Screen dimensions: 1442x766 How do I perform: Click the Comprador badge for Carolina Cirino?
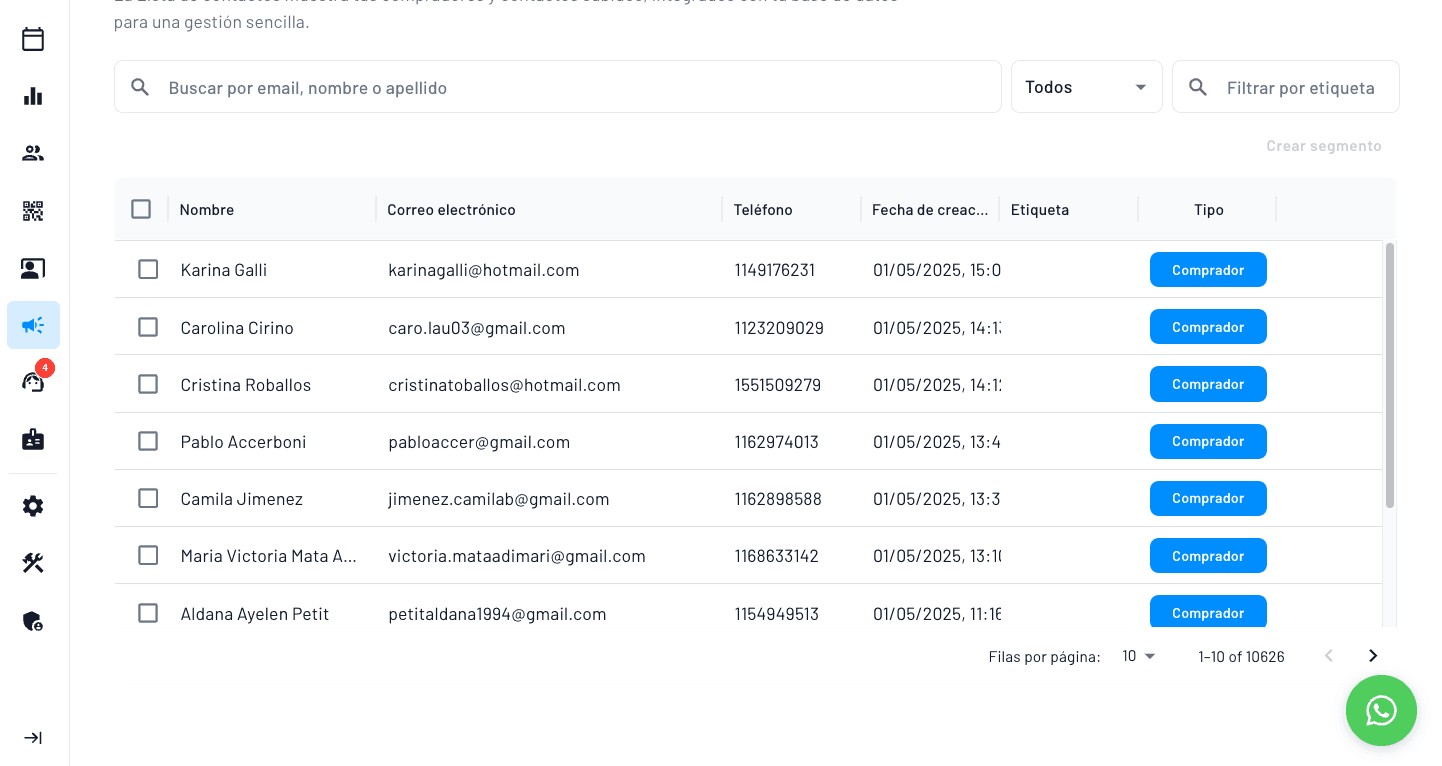(x=1208, y=326)
